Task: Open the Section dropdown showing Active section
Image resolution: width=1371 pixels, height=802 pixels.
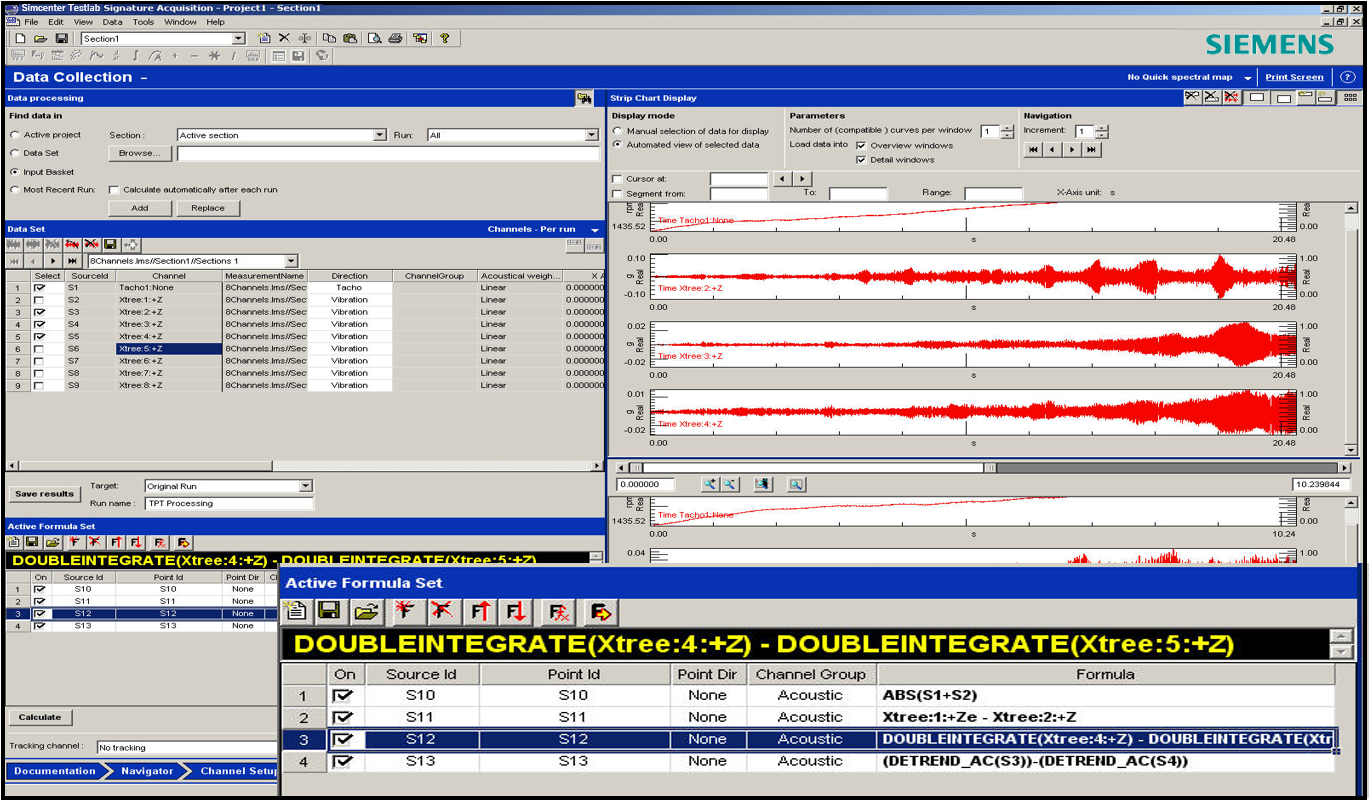Action: click(x=379, y=135)
